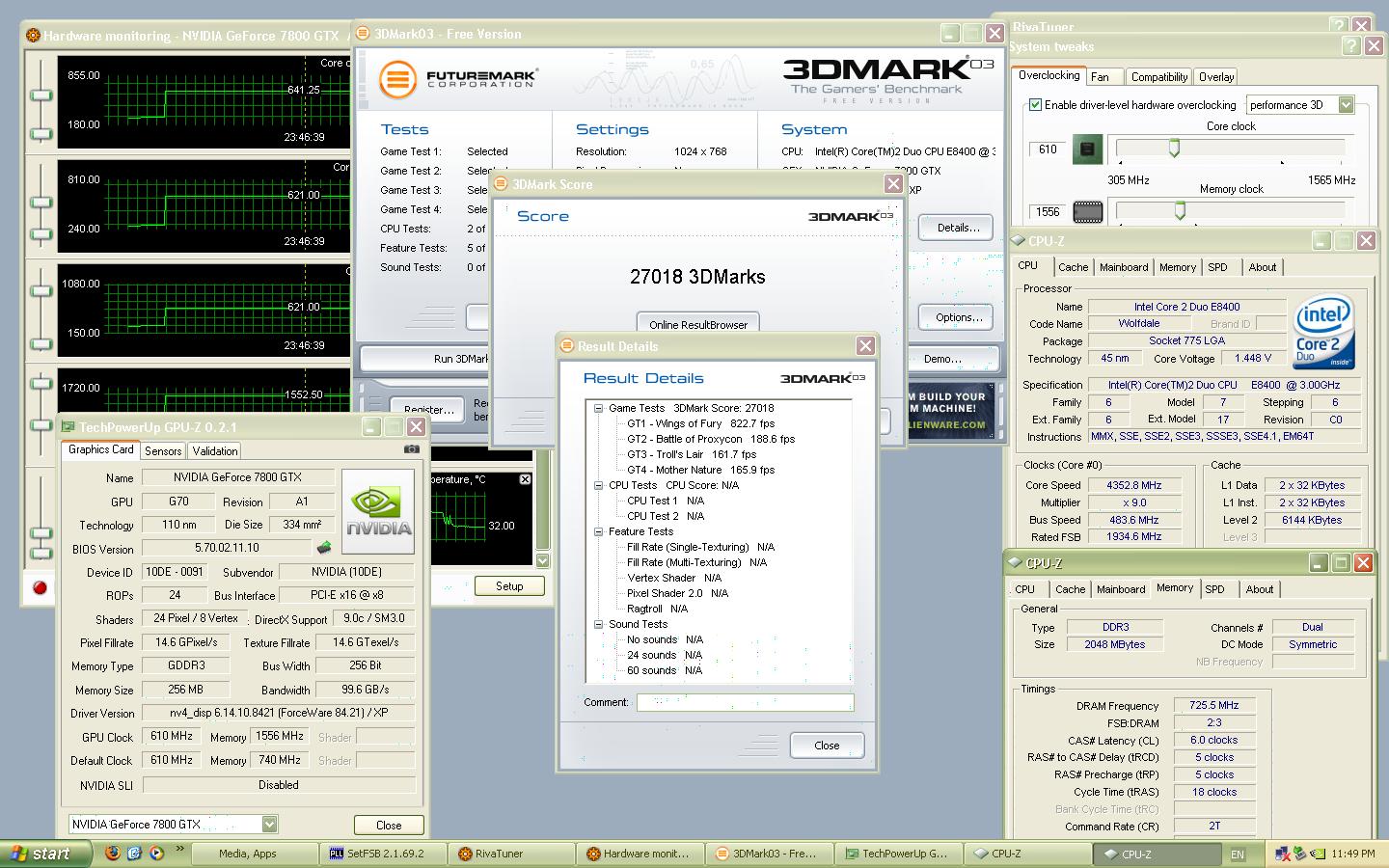Click the GPU-Z screenshot camera icon

pos(412,449)
